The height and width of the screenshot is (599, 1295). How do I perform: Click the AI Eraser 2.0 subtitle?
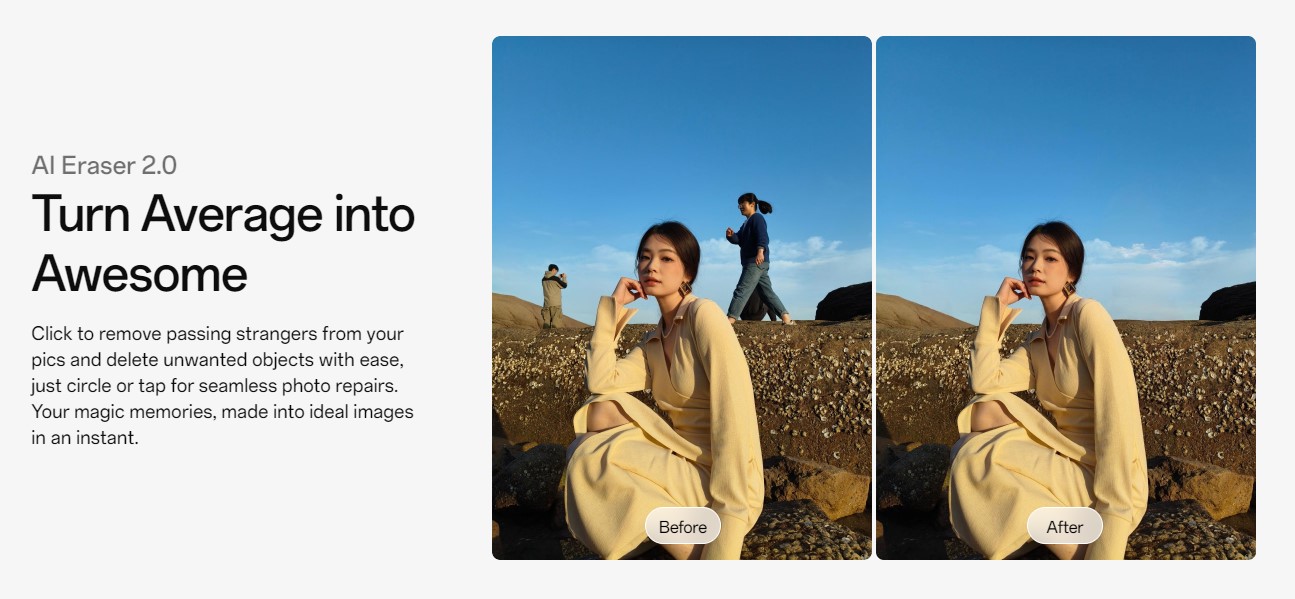click(104, 165)
